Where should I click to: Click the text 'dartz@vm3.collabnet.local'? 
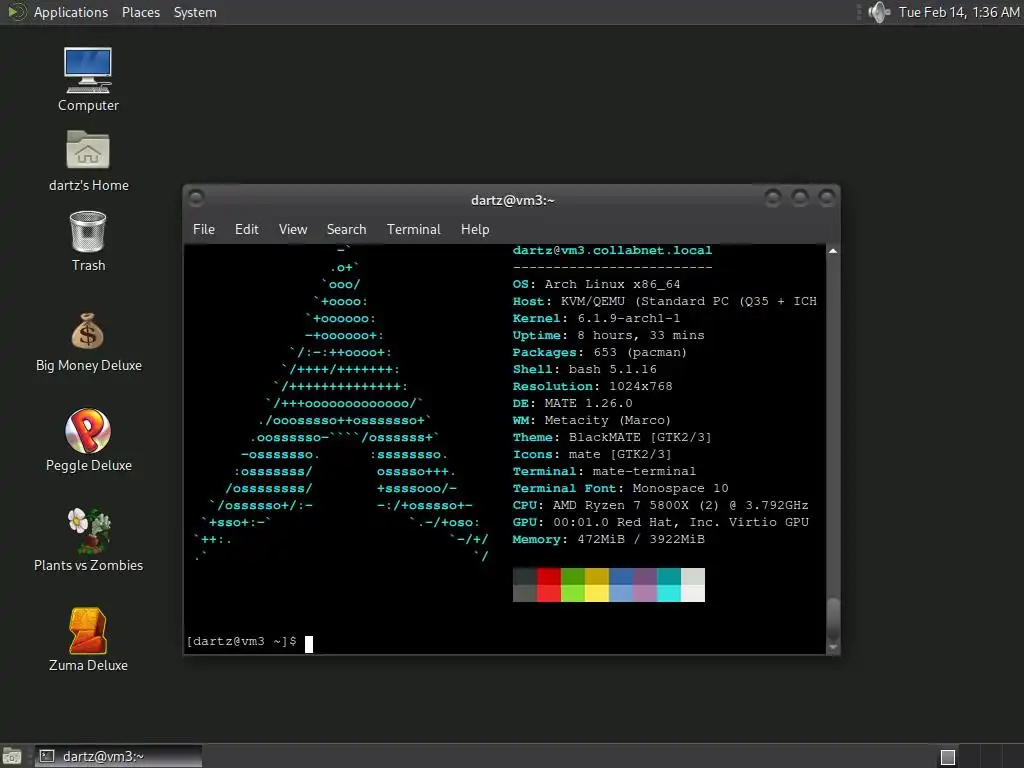click(x=613, y=250)
